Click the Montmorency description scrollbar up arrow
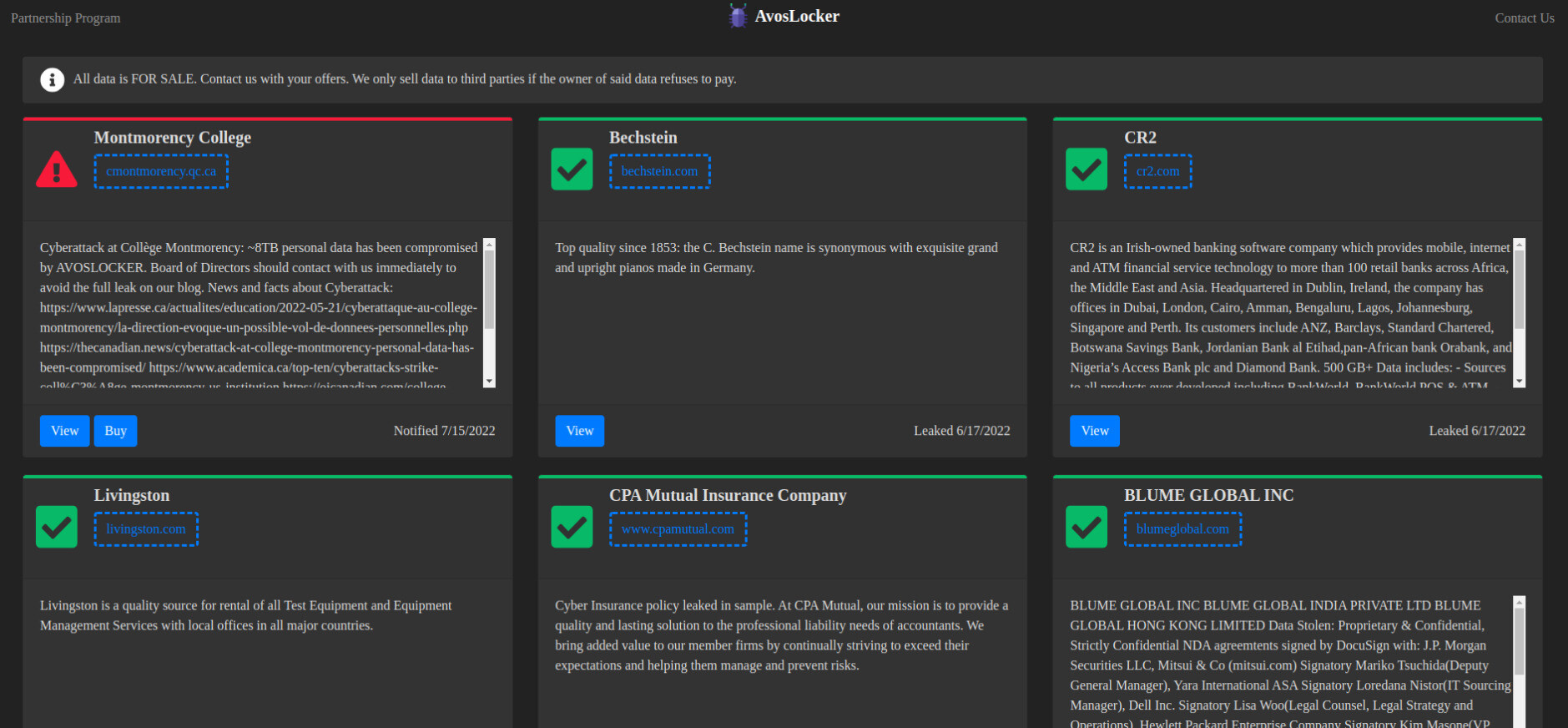The height and width of the screenshot is (728, 1568). (x=489, y=245)
